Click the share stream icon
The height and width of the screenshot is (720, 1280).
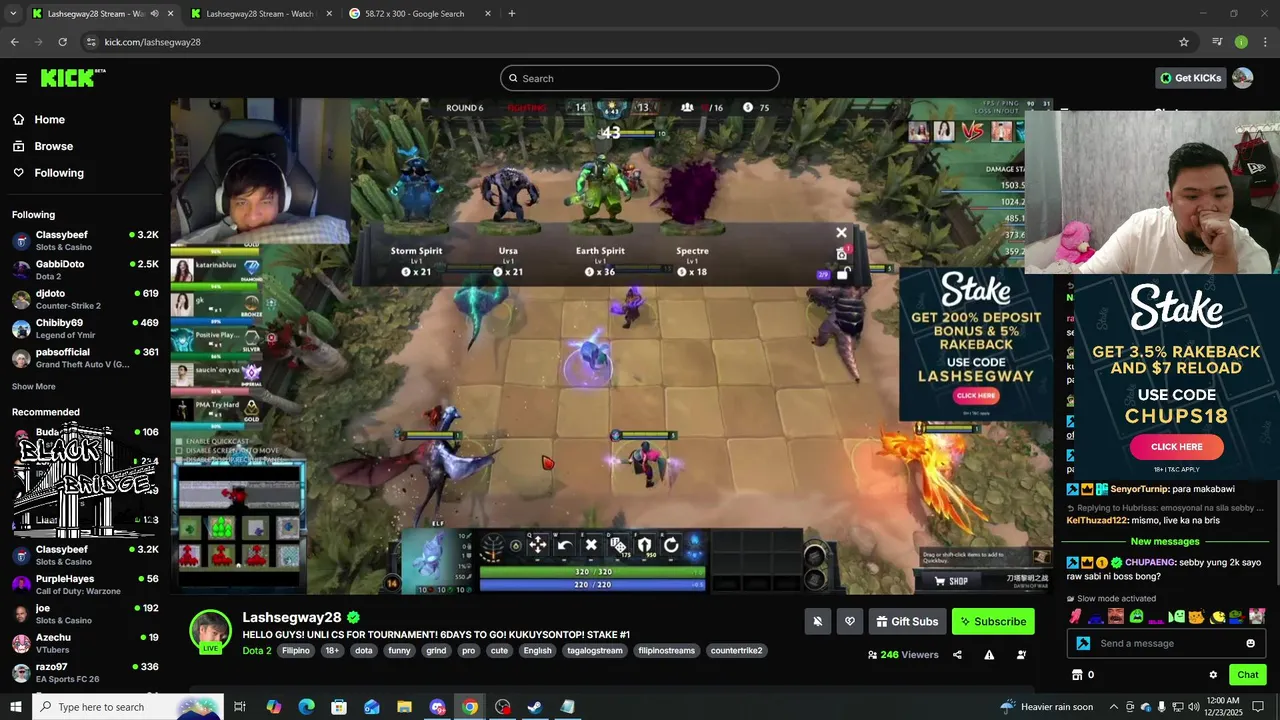957,655
